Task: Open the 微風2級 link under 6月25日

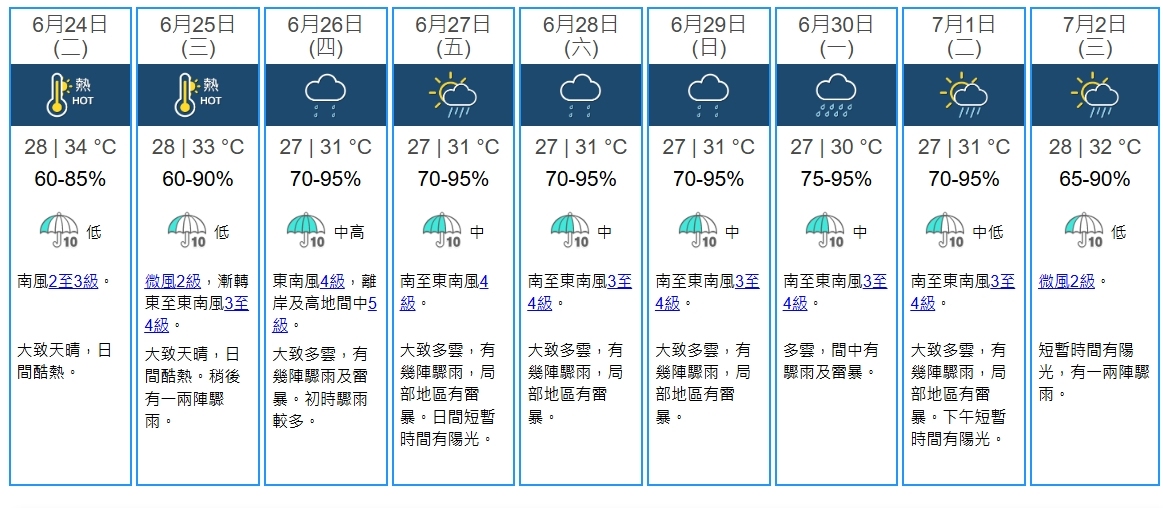Action: 173,282
